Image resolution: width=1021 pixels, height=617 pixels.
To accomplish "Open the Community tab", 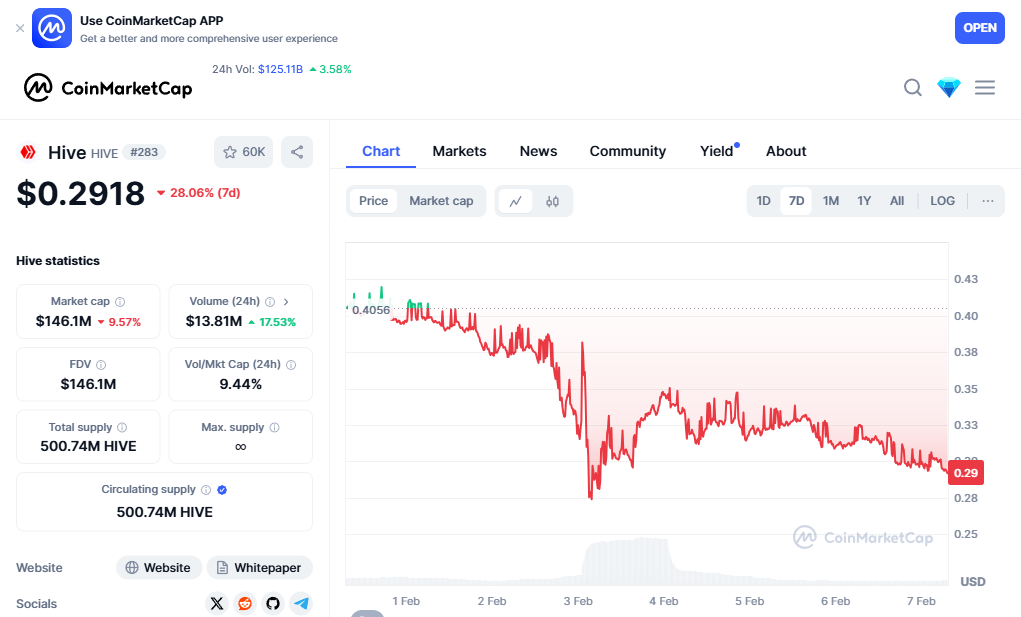I will click(627, 151).
